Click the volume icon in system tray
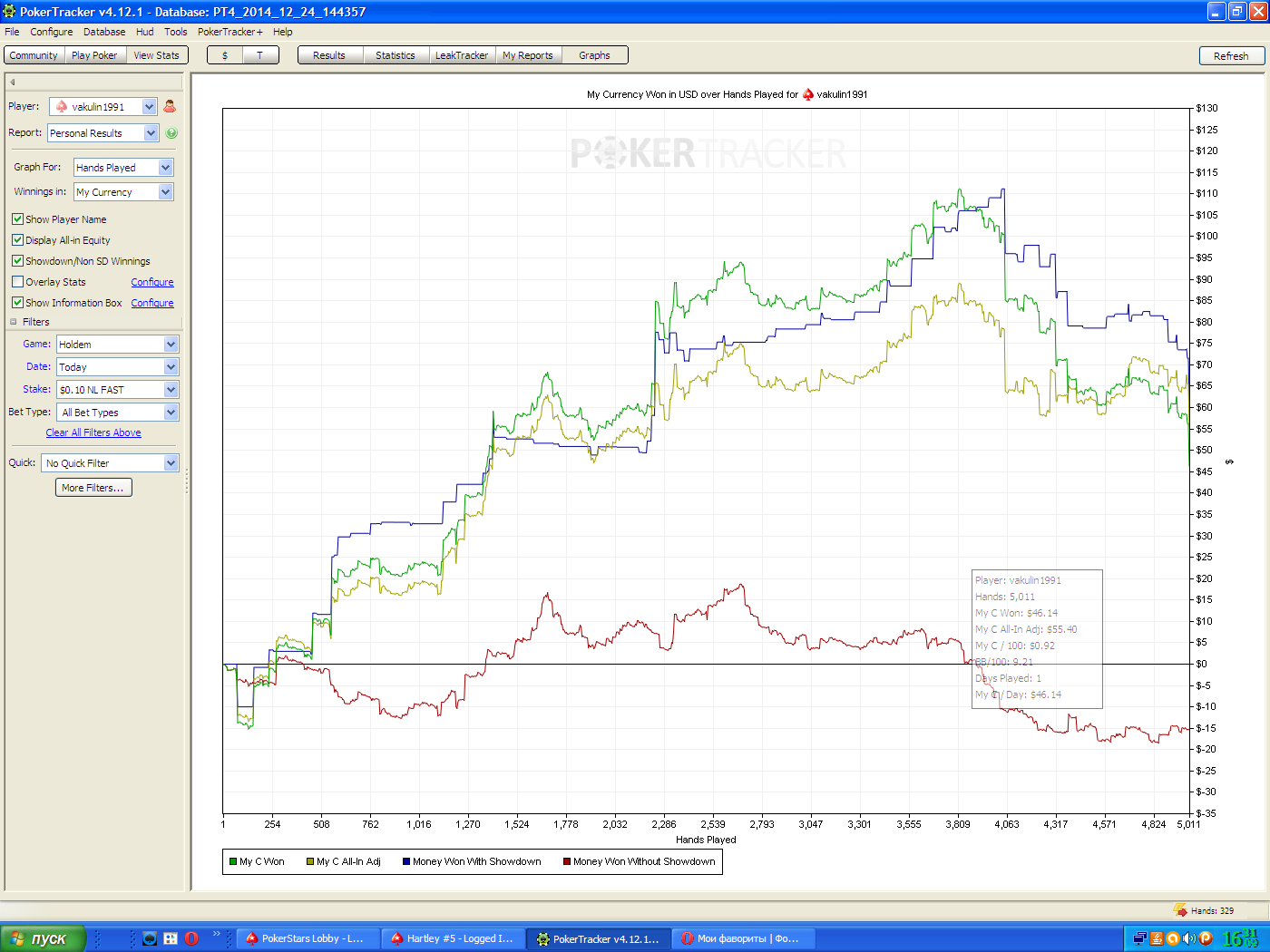 (1189, 938)
